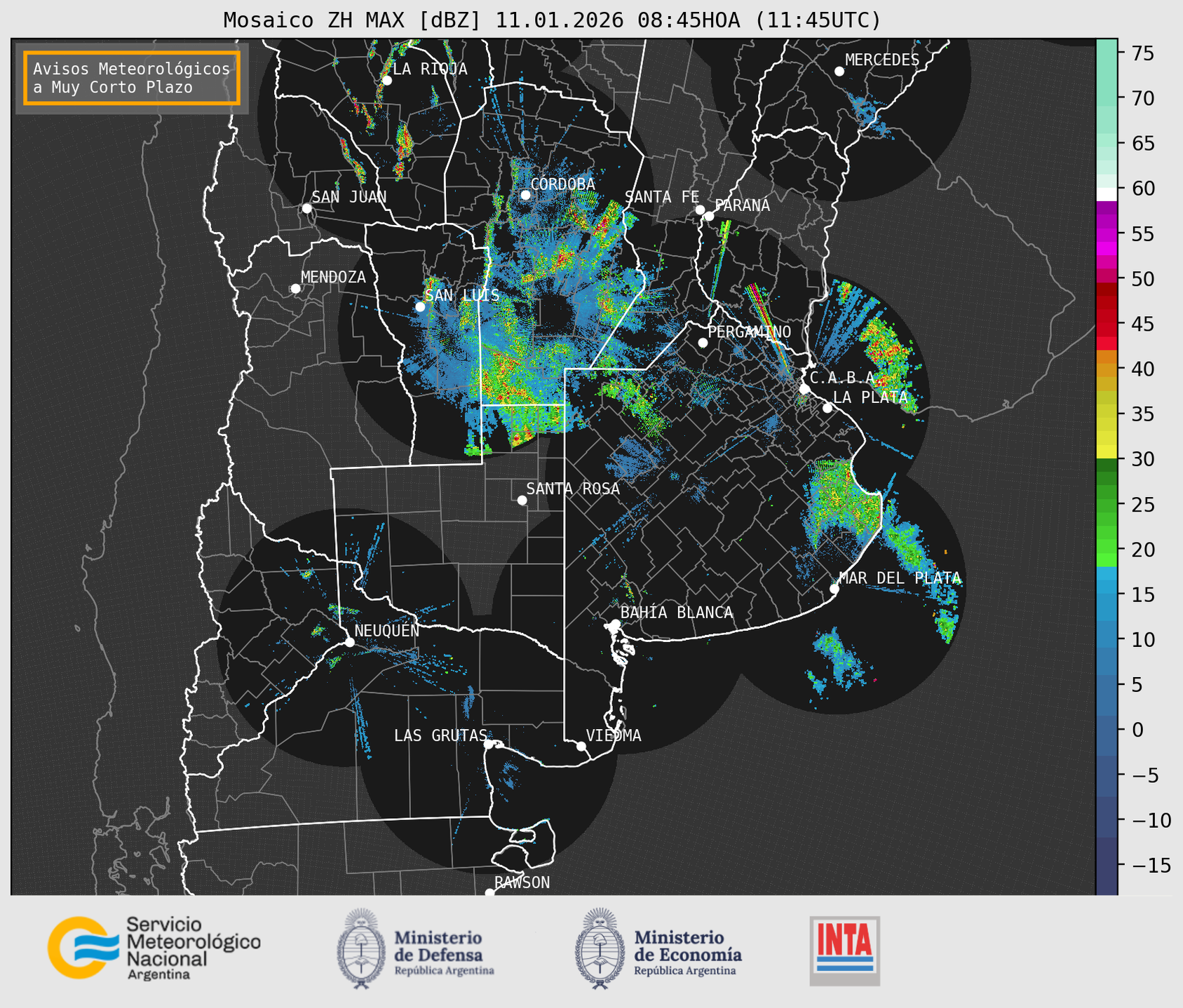Click the MERCEDES city label

point(882,60)
